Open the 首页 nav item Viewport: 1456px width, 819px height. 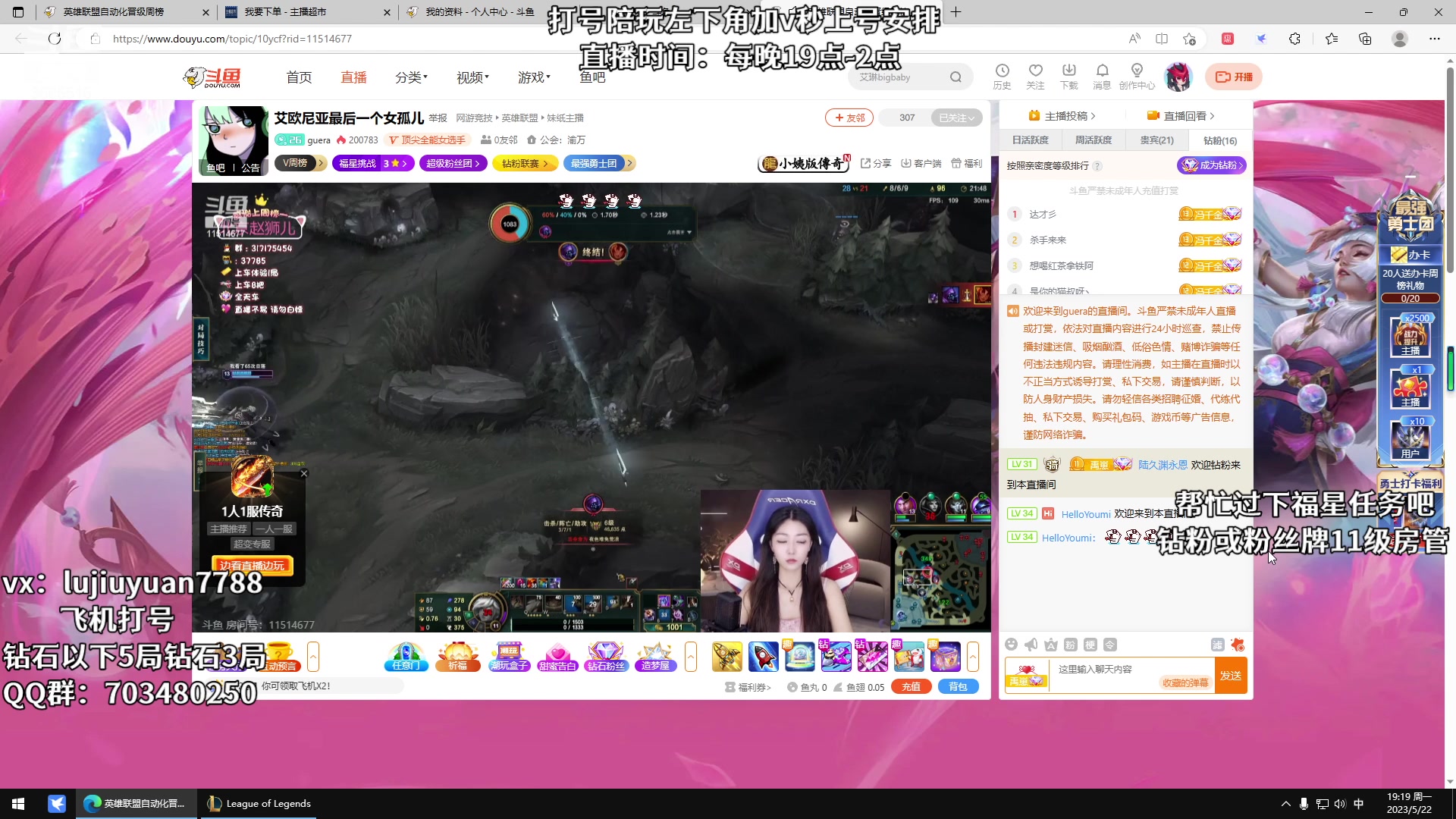tap(299, 77)
